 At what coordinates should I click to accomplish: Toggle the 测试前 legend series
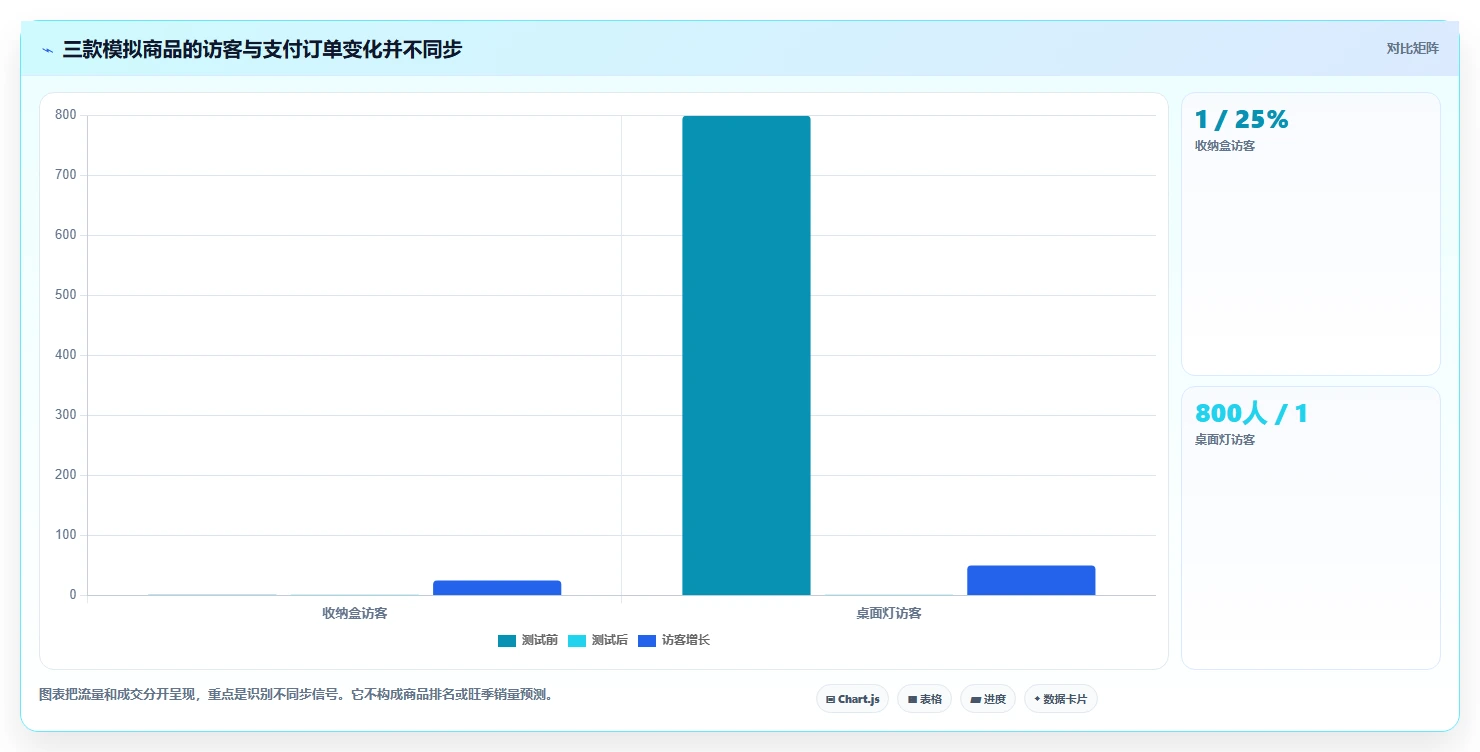(527, 640)
